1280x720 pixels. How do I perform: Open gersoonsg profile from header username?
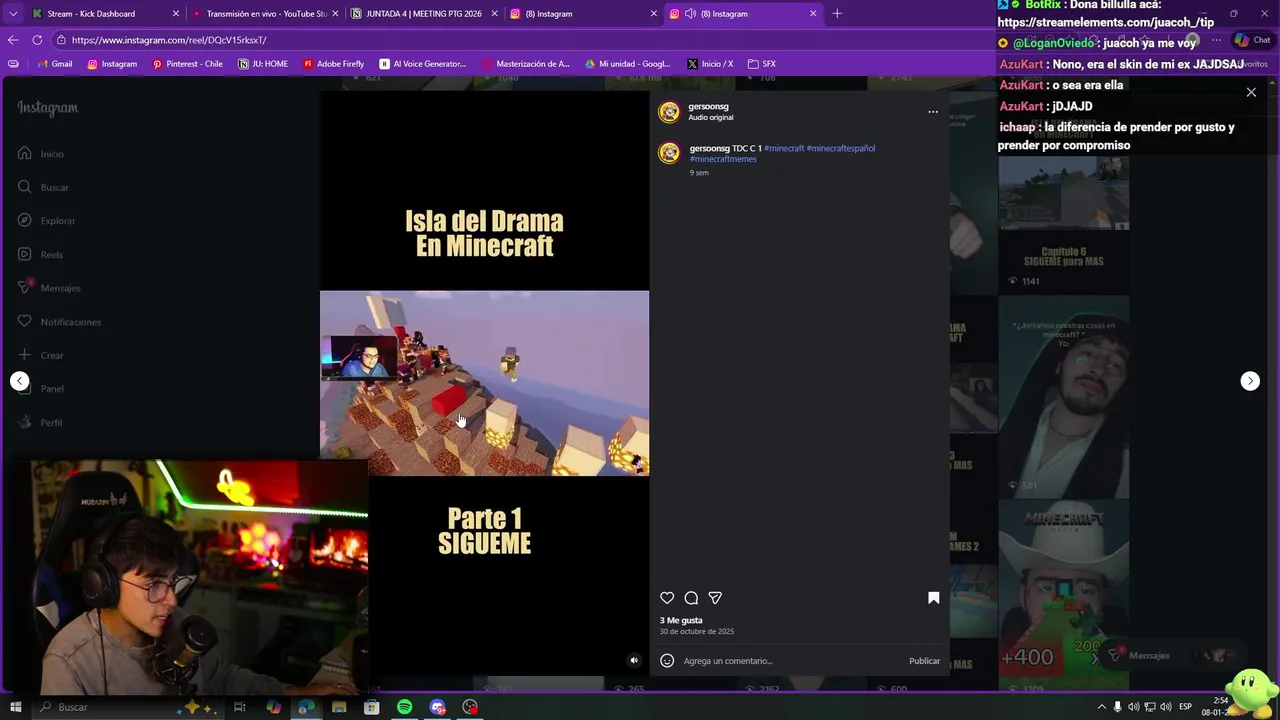coord(708,106)
